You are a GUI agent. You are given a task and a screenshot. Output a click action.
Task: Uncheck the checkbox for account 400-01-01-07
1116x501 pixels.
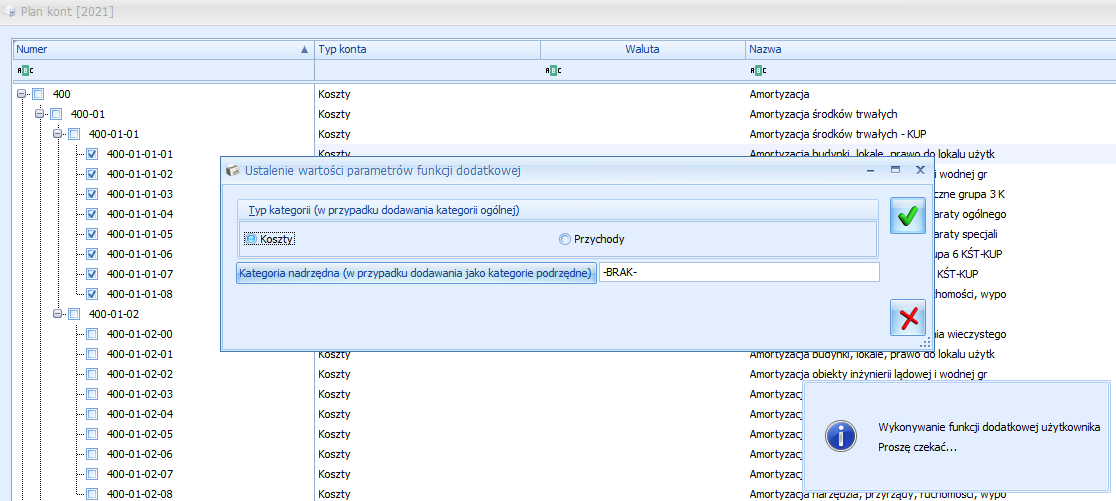(x=92, y=273)
